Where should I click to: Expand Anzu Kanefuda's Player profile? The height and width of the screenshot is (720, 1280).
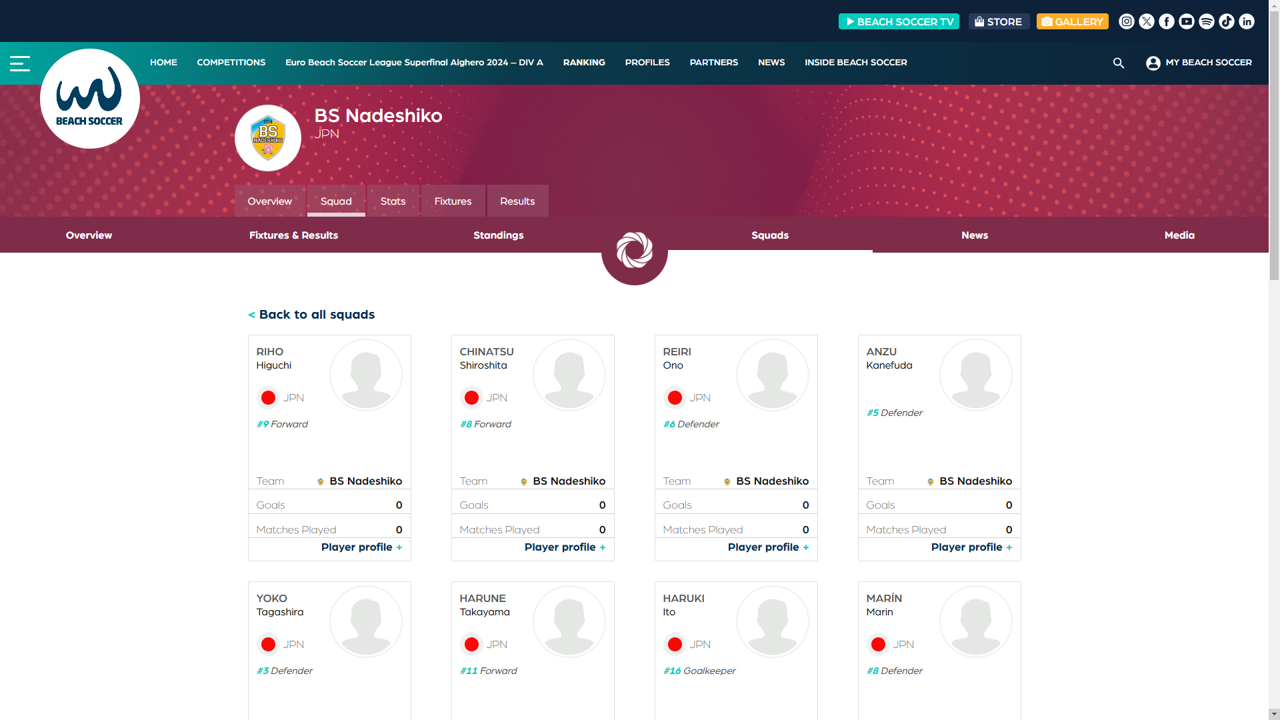pyautogui.click(x=971, y=547)
